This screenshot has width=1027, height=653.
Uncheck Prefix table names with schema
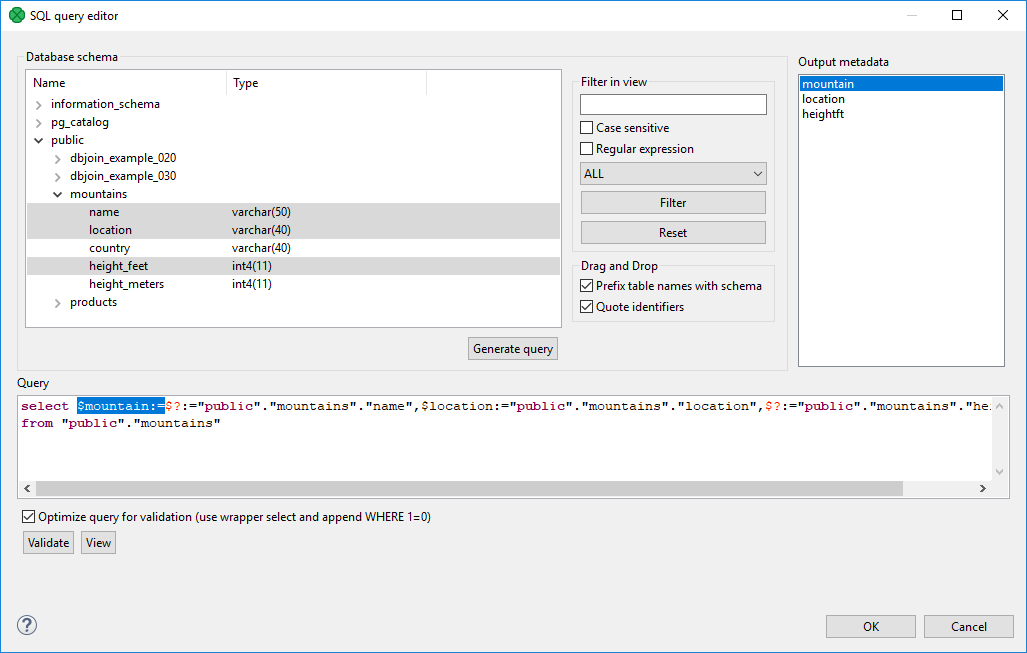(588, 285)
